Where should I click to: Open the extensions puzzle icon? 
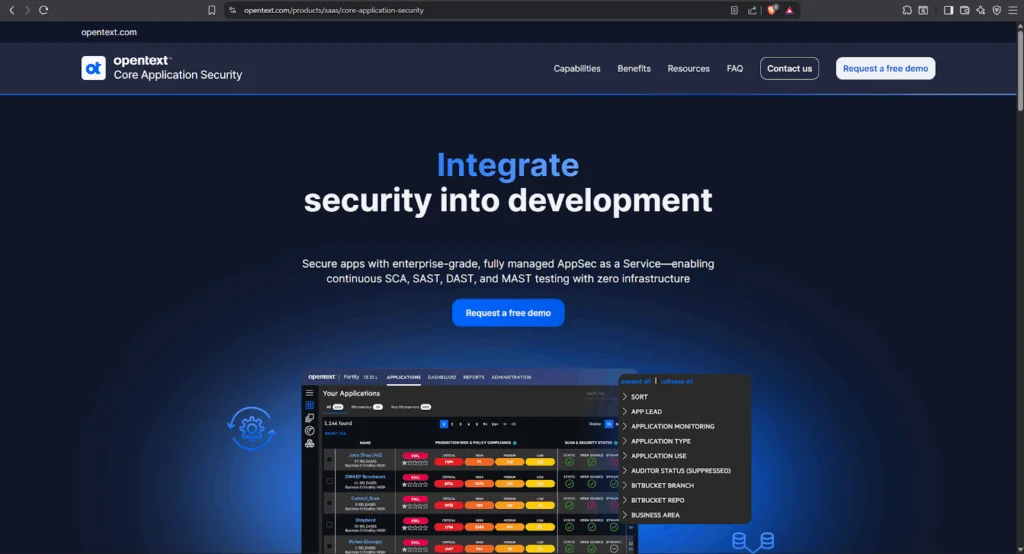907,10
